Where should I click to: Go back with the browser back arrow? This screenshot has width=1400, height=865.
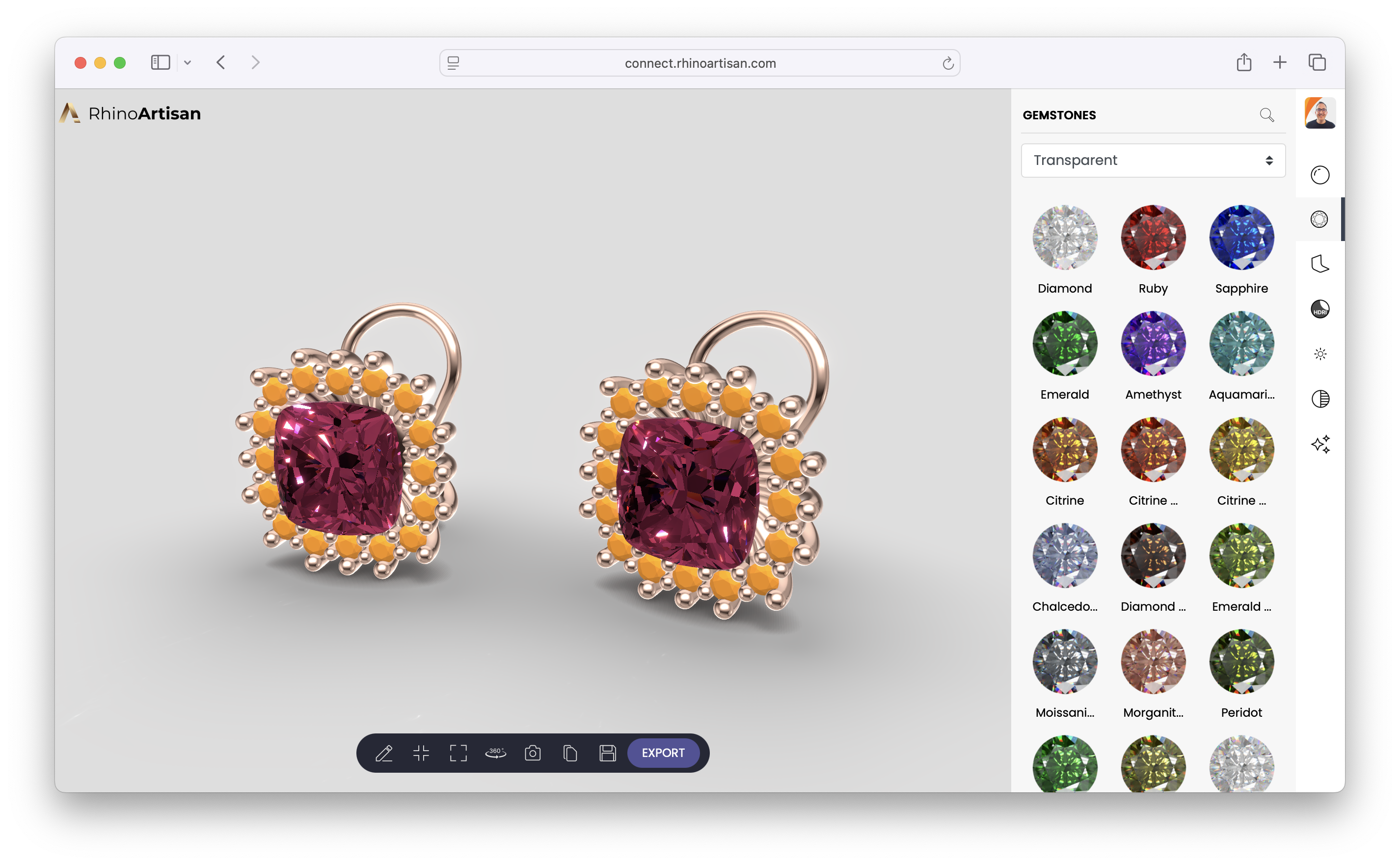pos(221,62)
